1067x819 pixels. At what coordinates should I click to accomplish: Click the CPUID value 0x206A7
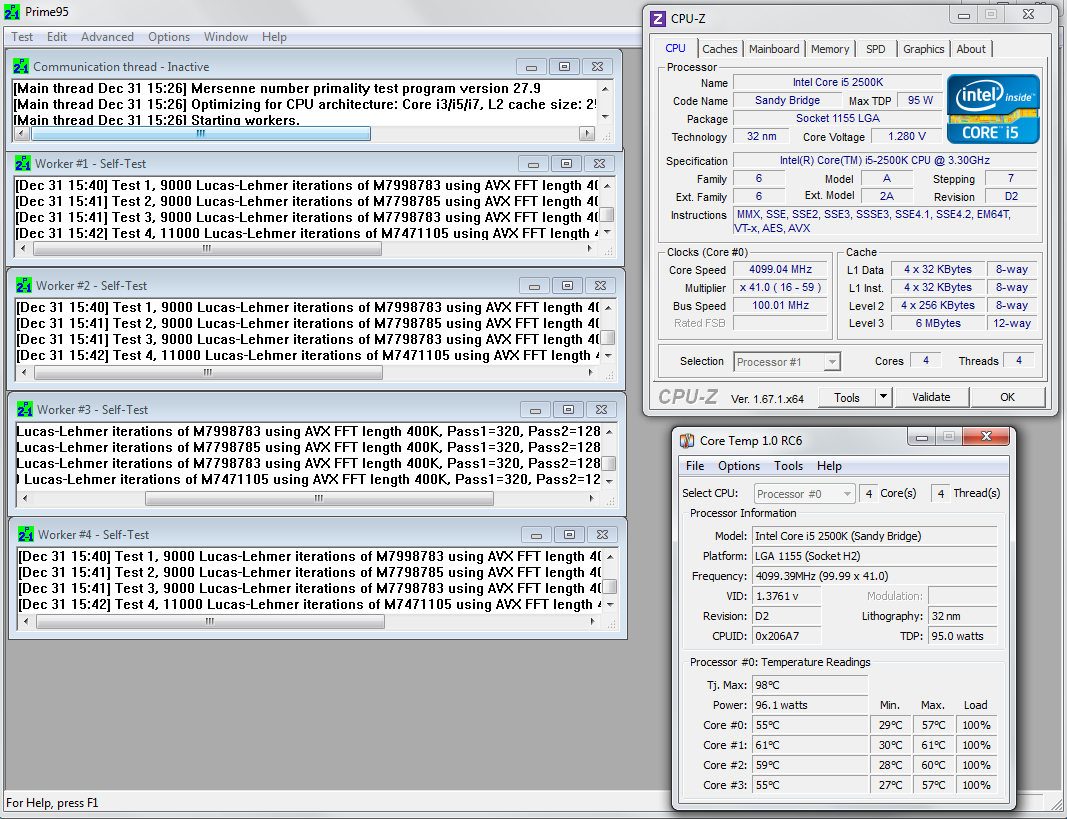coord(786,637)
